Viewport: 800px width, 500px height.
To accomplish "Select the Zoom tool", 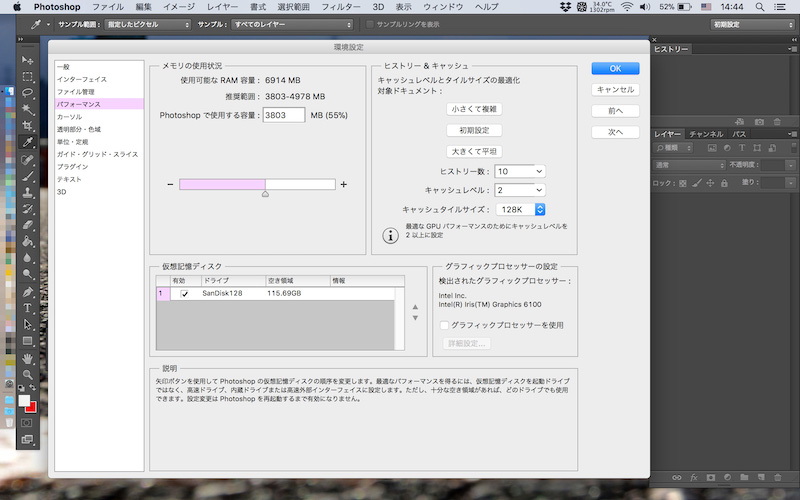I will tap(28, 374).
